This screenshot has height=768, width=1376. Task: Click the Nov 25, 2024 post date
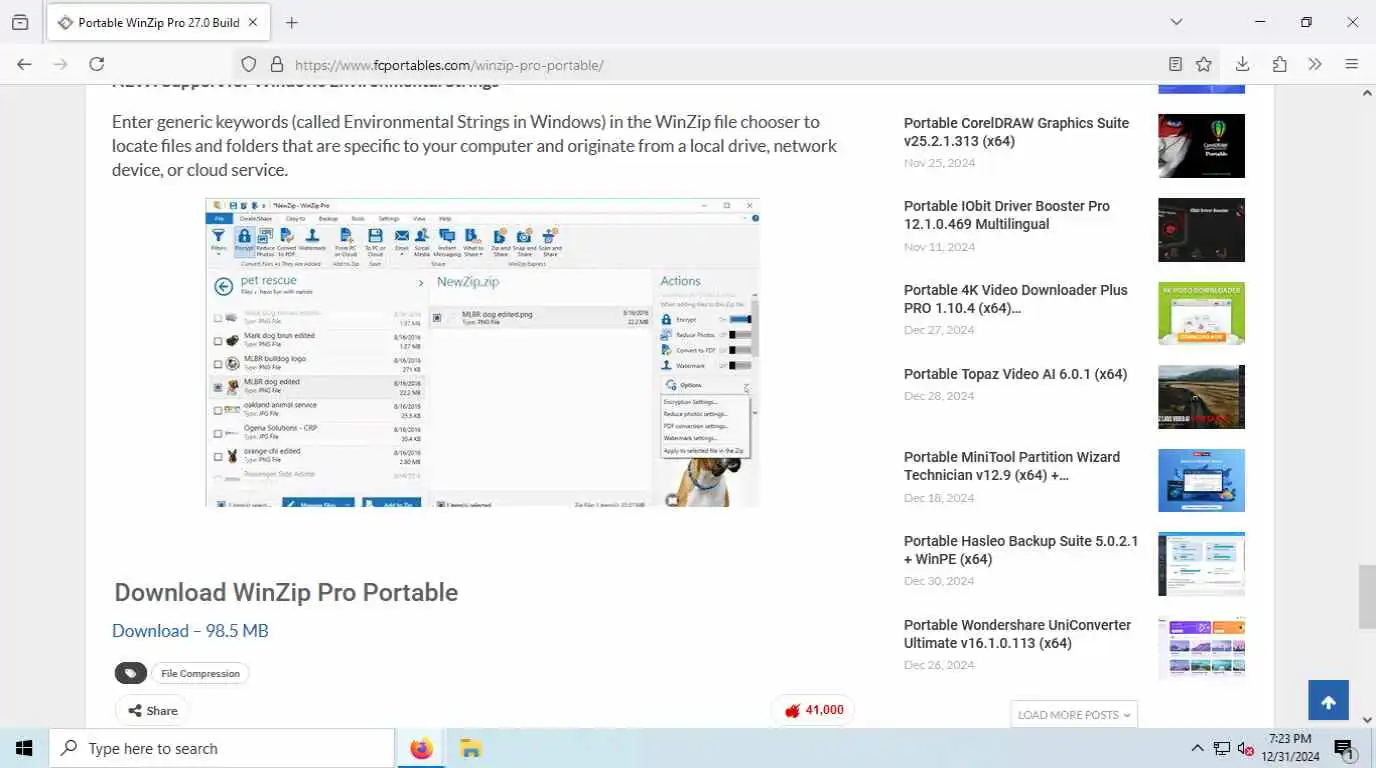939,163
